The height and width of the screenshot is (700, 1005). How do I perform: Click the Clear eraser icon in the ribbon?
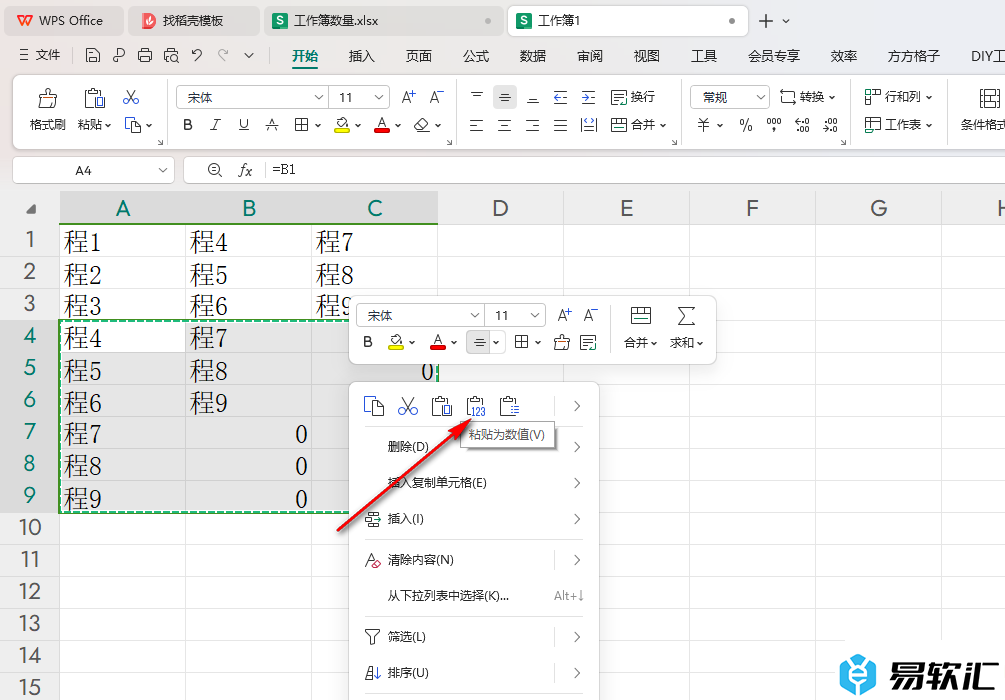coord(422,125)
